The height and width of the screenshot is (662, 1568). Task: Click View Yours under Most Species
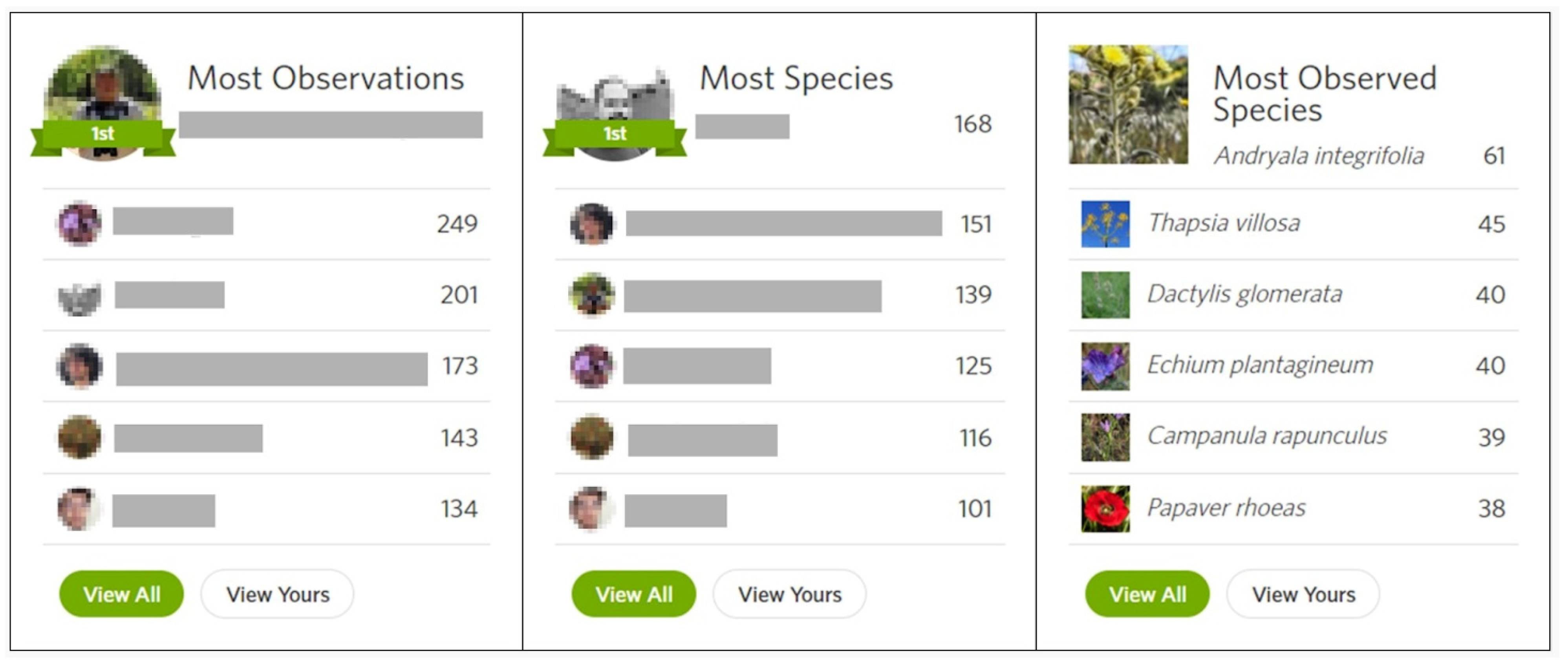[x=789, y=594]
